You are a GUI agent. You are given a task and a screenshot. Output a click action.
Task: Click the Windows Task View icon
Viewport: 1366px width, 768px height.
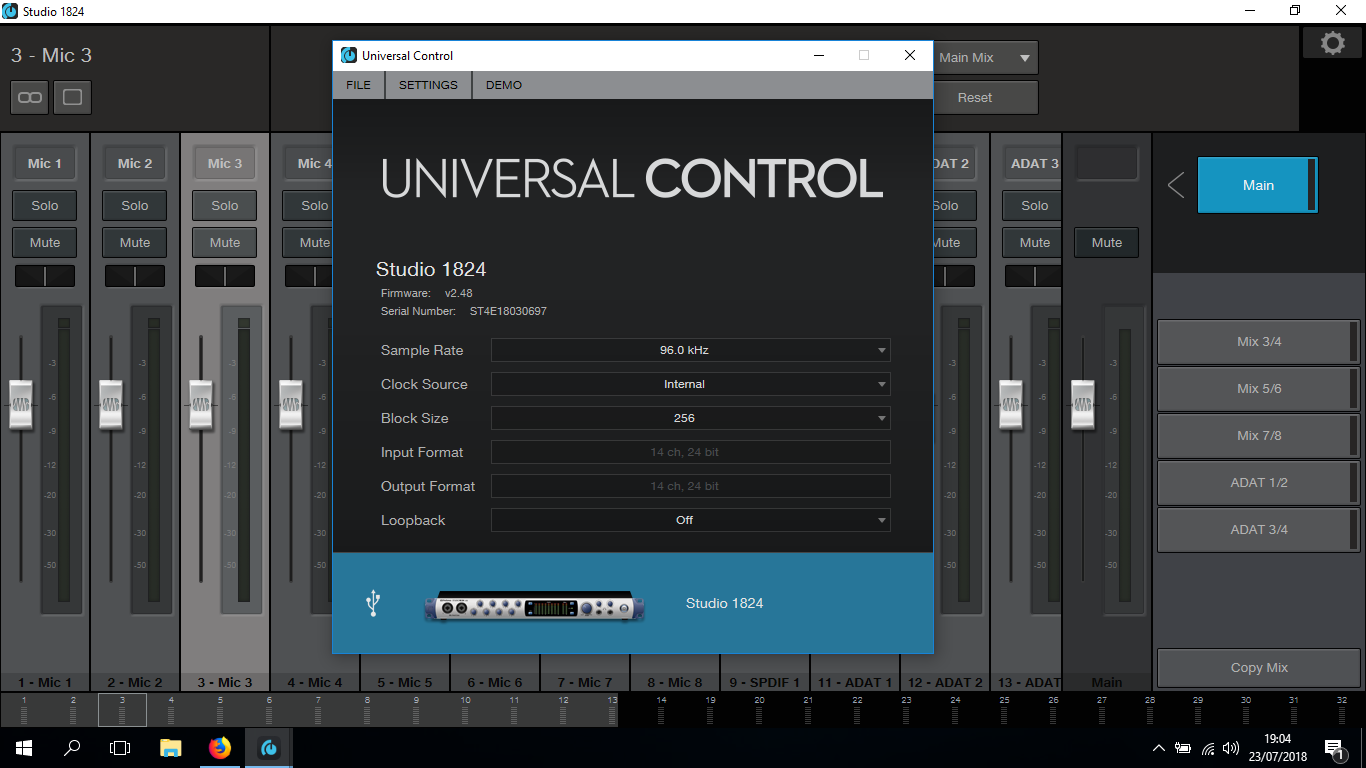click(120, 748)
